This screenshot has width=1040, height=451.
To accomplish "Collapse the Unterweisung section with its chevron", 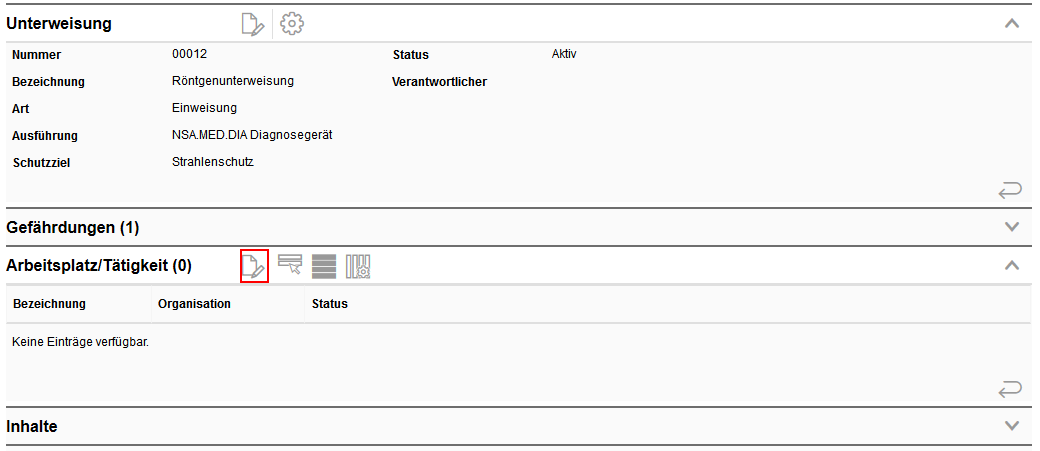I will [1011, 23].
